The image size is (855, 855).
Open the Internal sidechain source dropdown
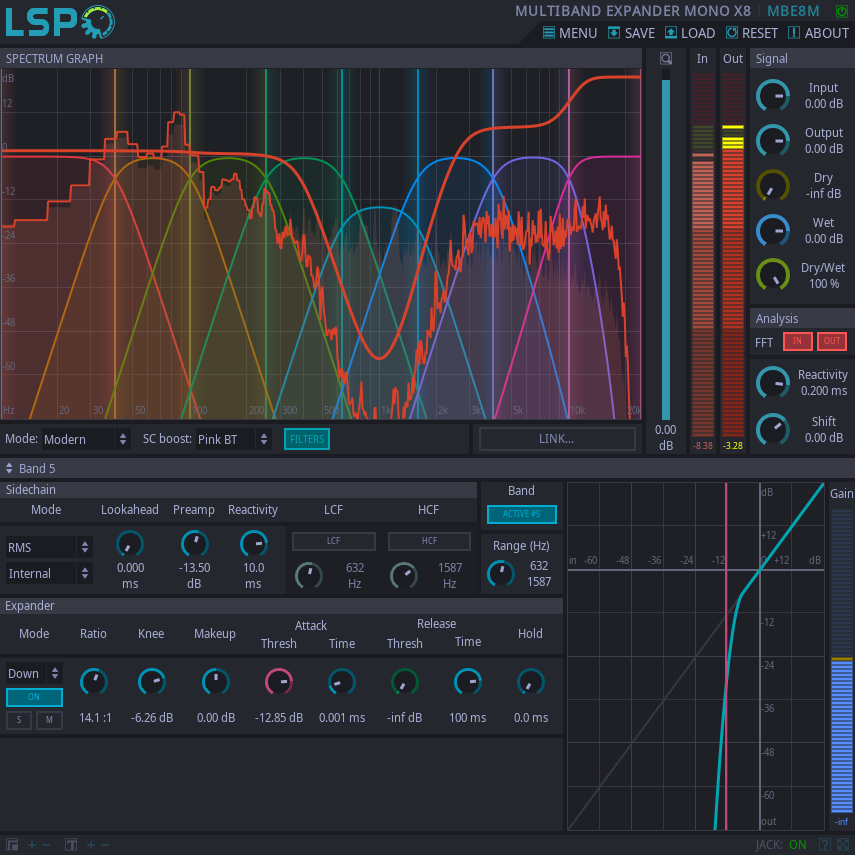pyautogui.click(x=49, y=574)
